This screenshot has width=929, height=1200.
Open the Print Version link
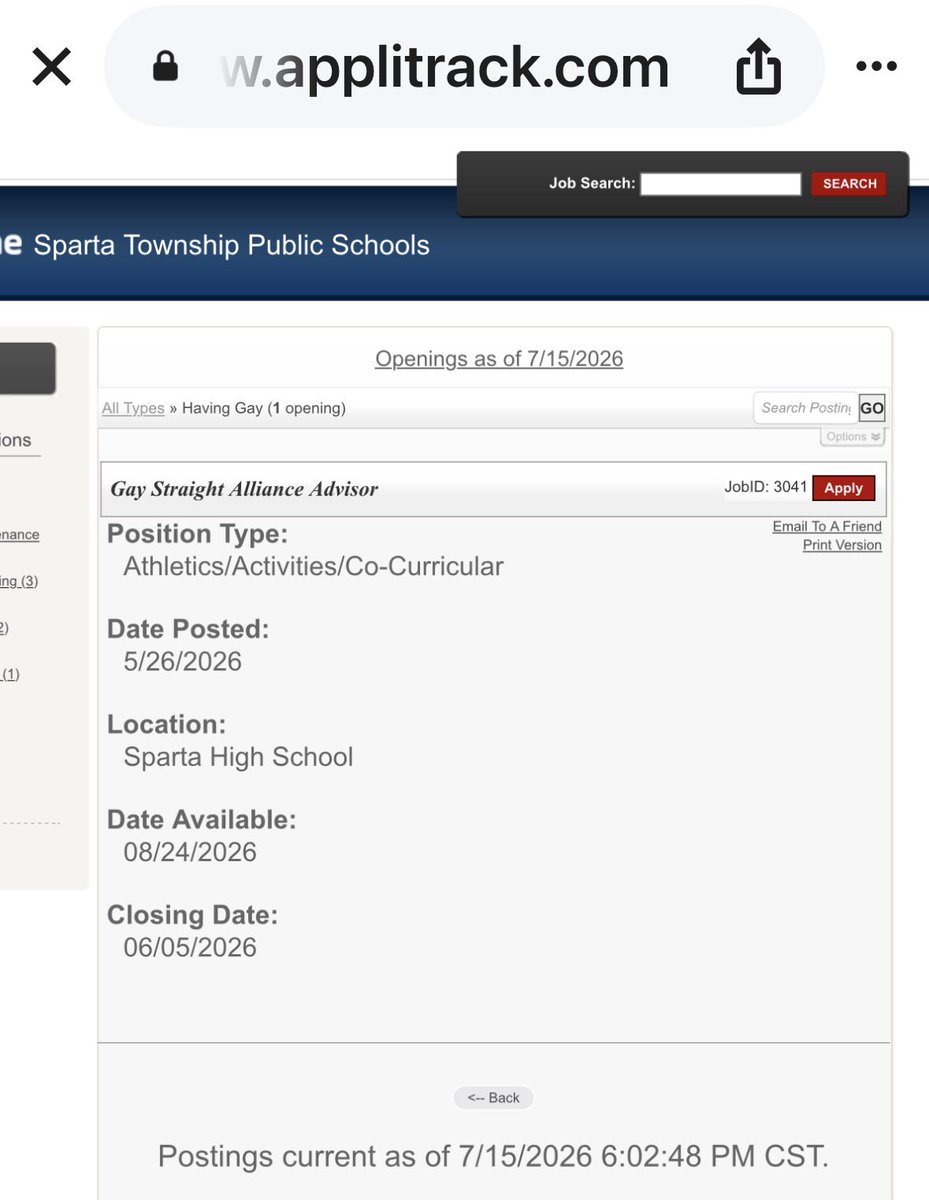[842, 545]
